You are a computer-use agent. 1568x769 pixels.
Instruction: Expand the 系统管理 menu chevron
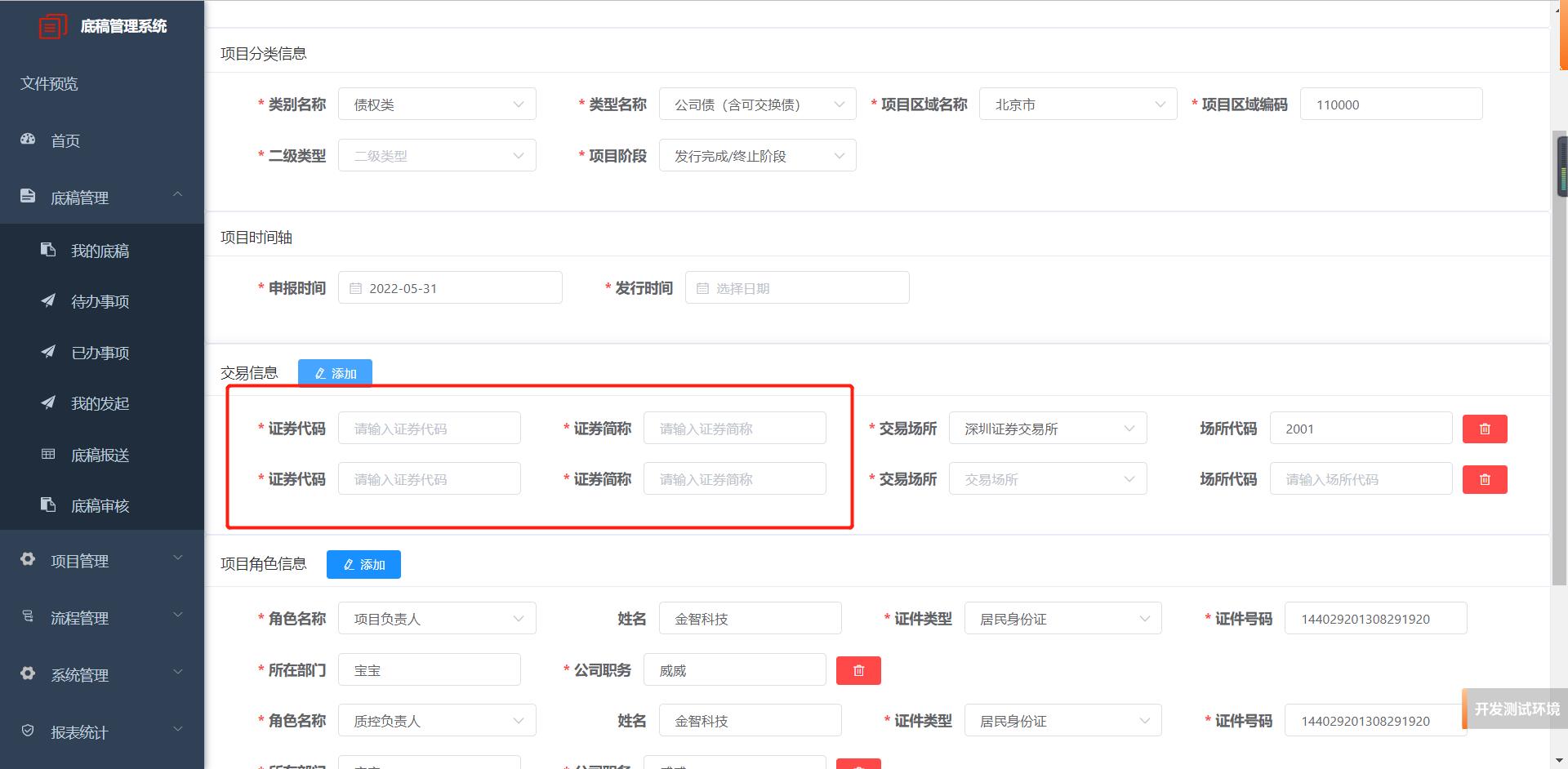point(177,673)
